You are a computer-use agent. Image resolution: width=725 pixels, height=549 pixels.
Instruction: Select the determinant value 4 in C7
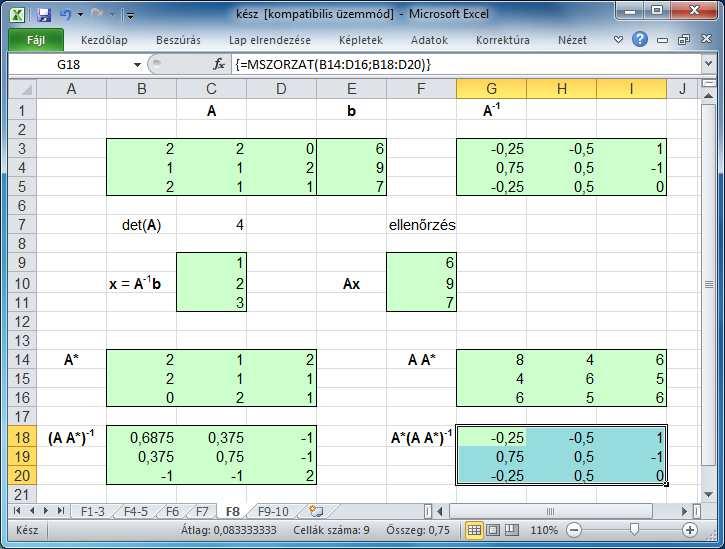click(211, 225)
